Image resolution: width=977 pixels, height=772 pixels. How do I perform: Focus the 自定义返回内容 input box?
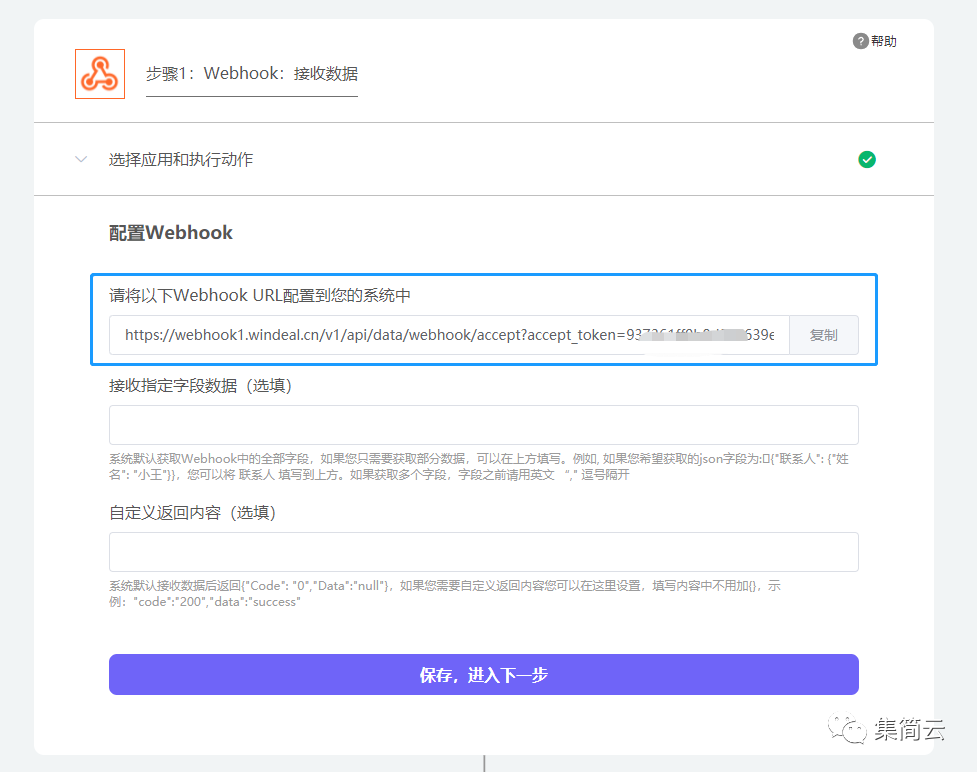point(483,552)
